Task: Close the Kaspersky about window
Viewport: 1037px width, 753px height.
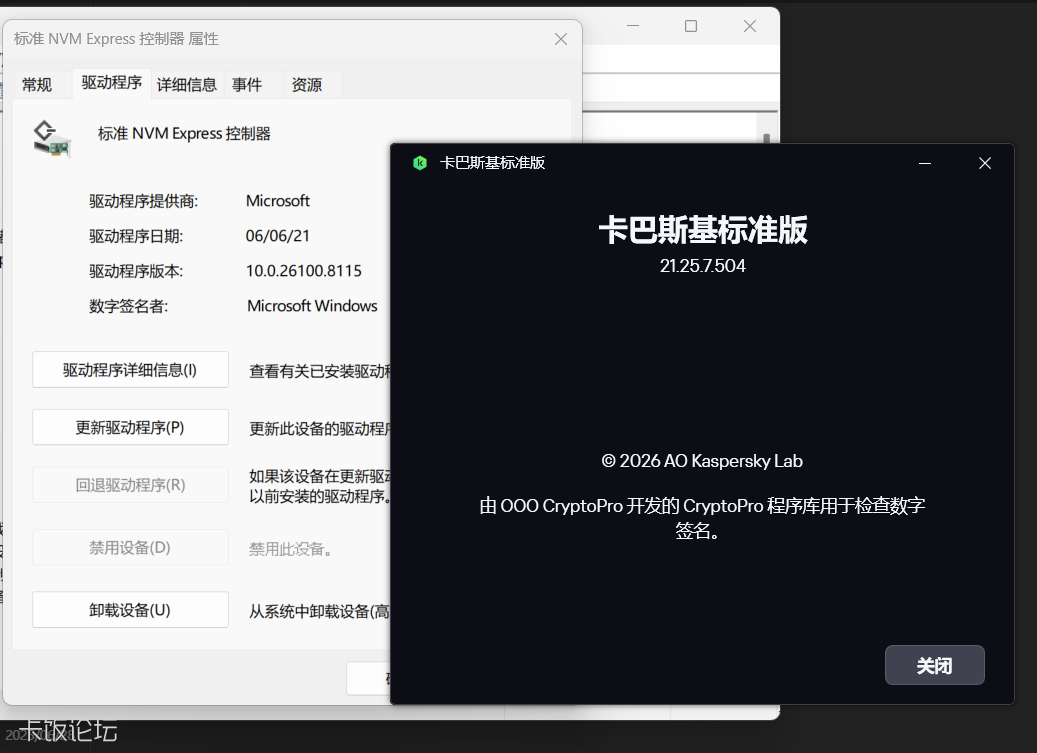Action: (x=985, y=163)
